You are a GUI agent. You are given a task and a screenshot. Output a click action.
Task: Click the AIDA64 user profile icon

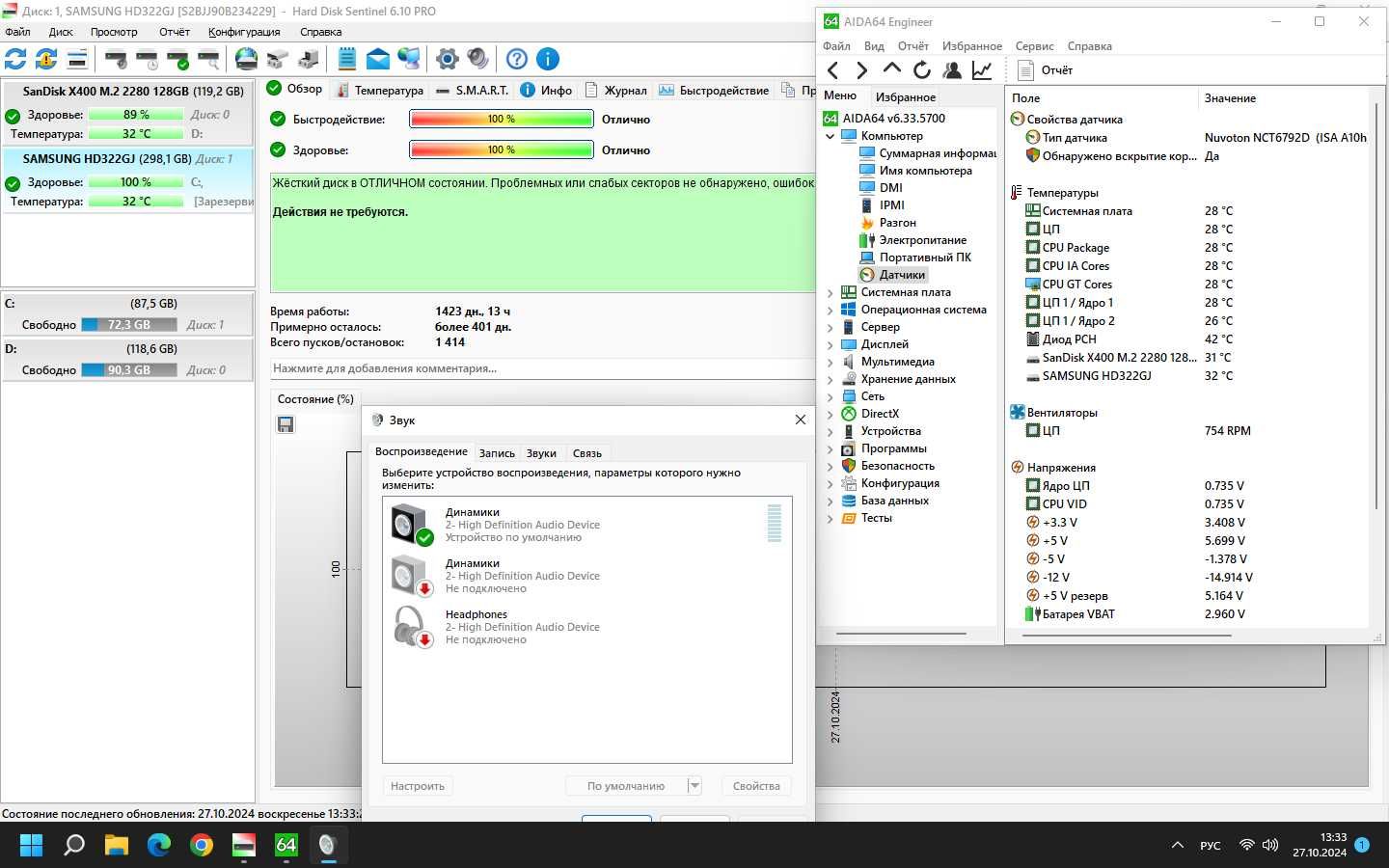(952, 69)
